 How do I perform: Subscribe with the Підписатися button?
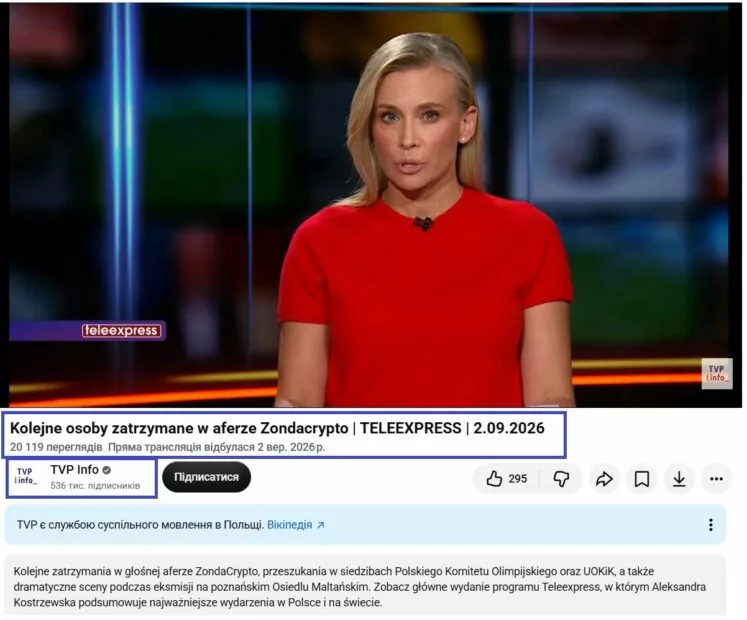(x=206, y=477)
